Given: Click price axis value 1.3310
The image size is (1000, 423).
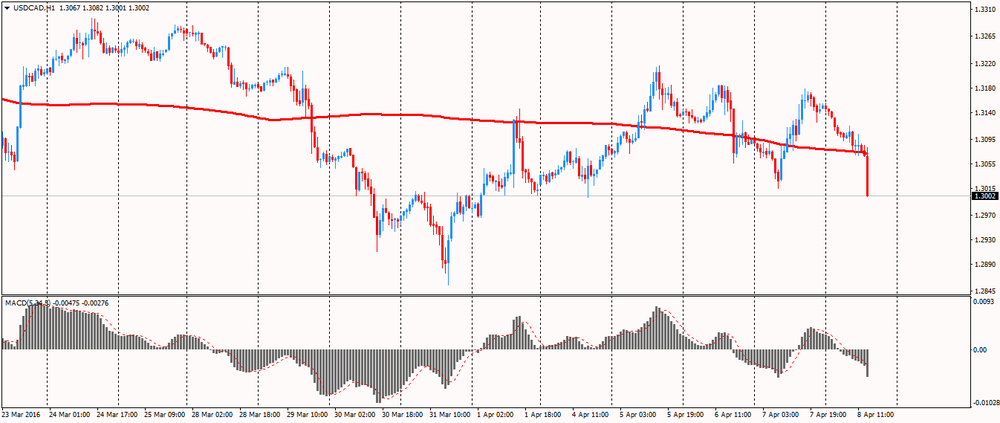Looking at the screenshot, I should pyautogui.click(x=985, y=10).
